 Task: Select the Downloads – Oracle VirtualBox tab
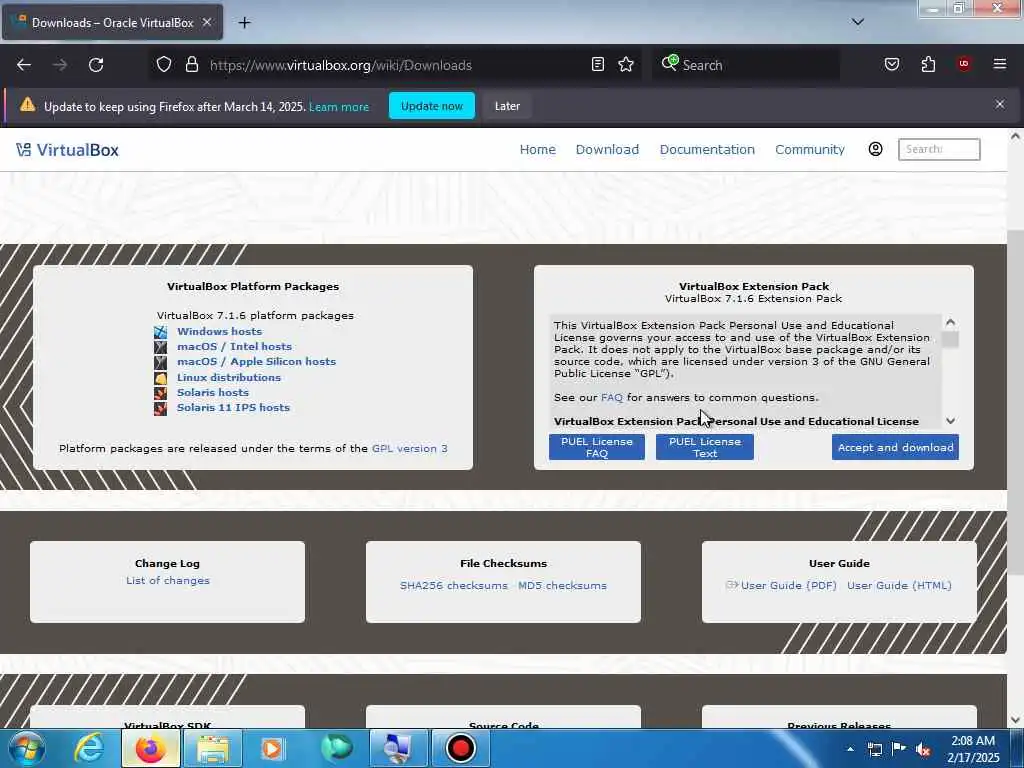[112, 22]
